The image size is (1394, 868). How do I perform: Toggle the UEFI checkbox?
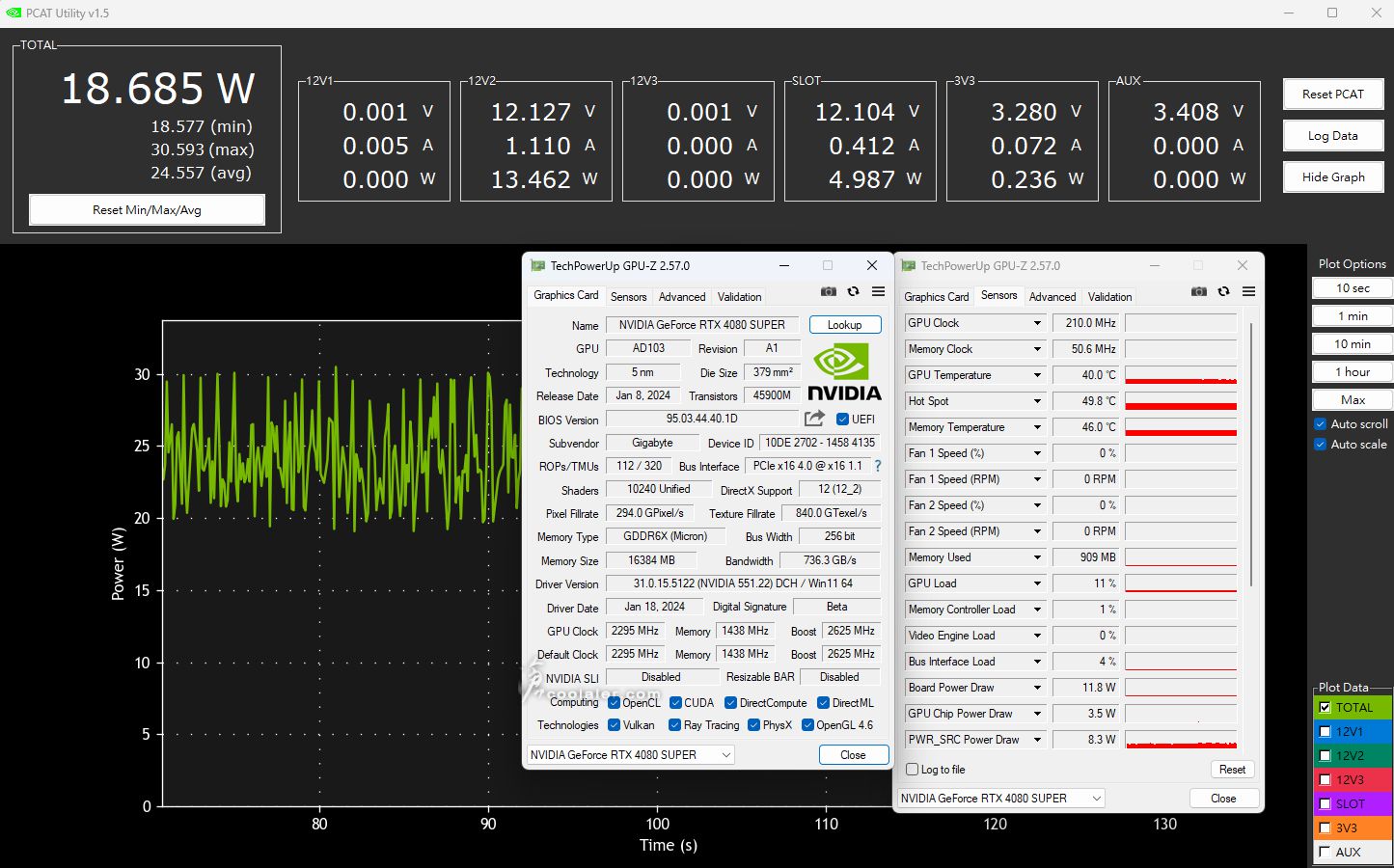[842, 419]
